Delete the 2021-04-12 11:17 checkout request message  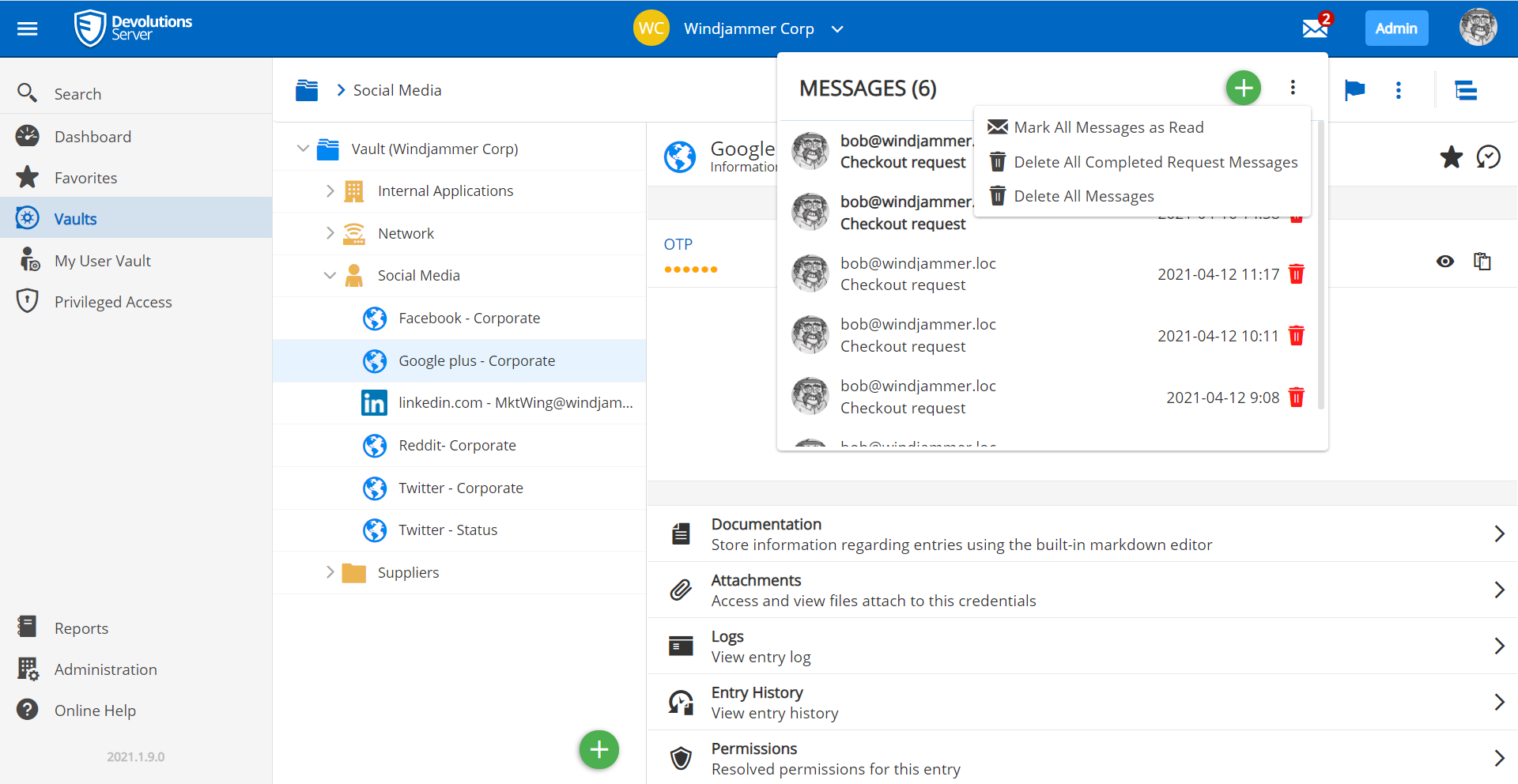click(1296, 274)
